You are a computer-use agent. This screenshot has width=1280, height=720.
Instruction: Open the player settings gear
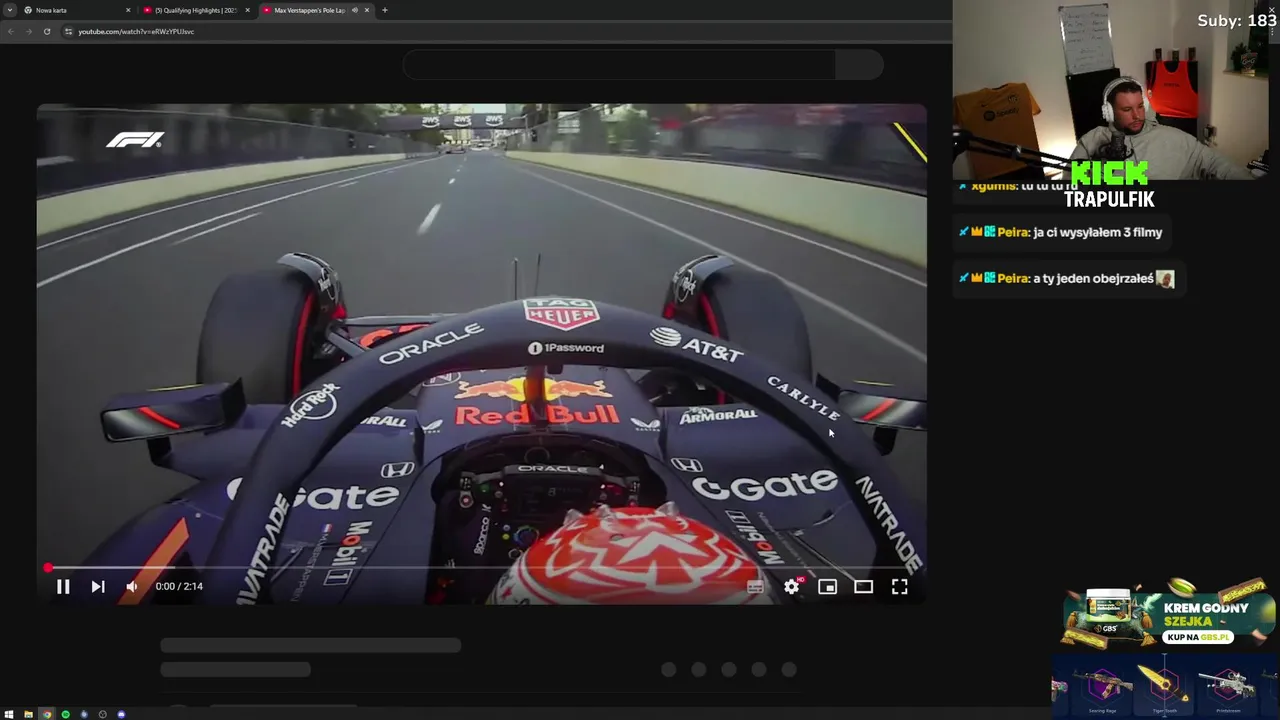tap(792, 587)
